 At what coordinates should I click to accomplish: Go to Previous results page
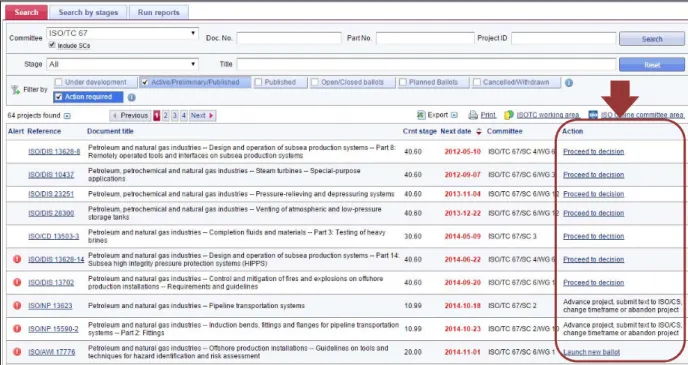pyautogui.click(x=130, y=115)
